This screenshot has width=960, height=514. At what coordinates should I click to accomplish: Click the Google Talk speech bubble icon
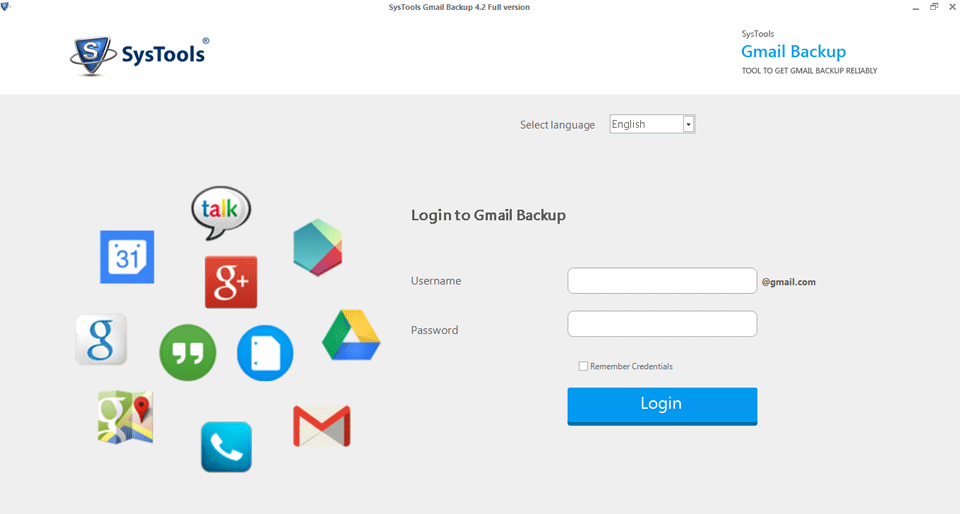[221, 212]
